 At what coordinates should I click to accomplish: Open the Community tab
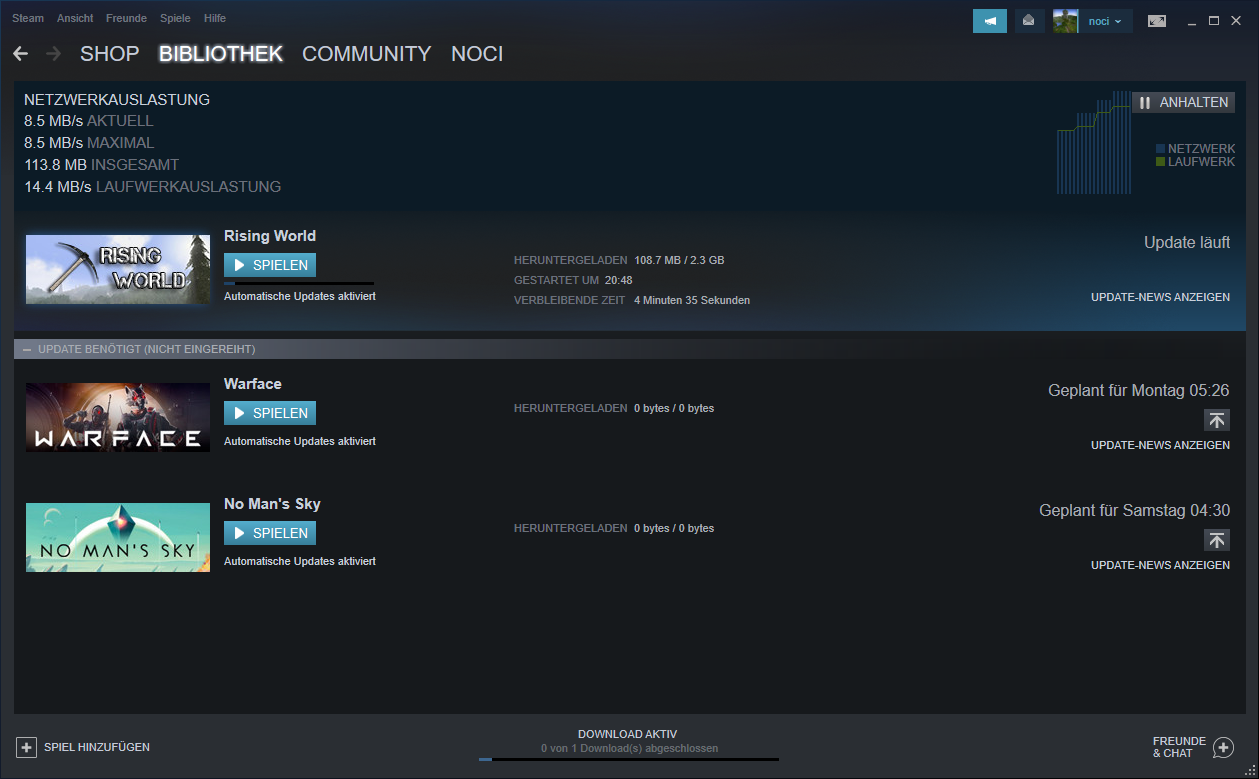tap(366, 54)
